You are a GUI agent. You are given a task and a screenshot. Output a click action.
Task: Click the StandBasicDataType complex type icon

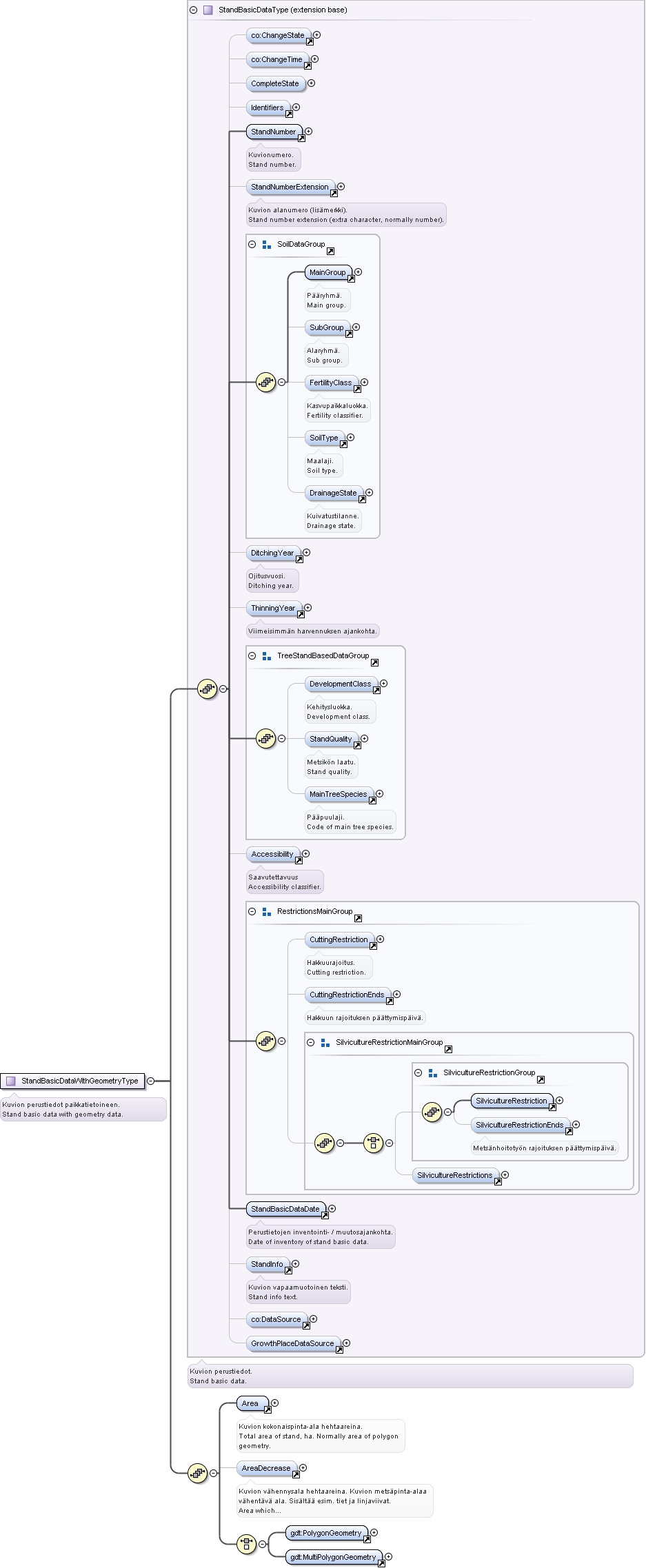[208, 10]
